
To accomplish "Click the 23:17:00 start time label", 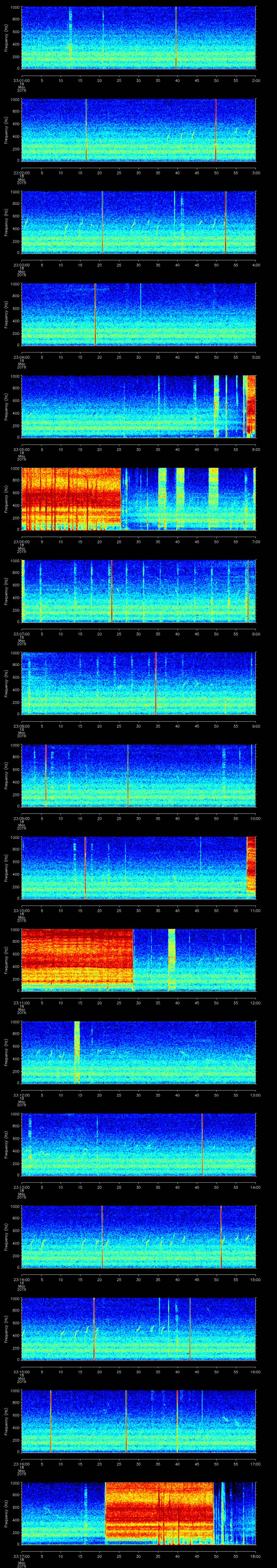I will pos(21,1556).
